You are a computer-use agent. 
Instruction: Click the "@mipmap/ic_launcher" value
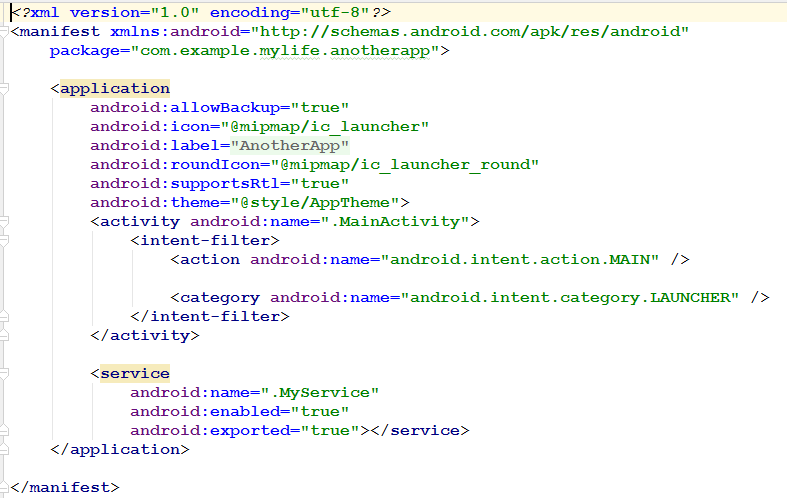325,127
